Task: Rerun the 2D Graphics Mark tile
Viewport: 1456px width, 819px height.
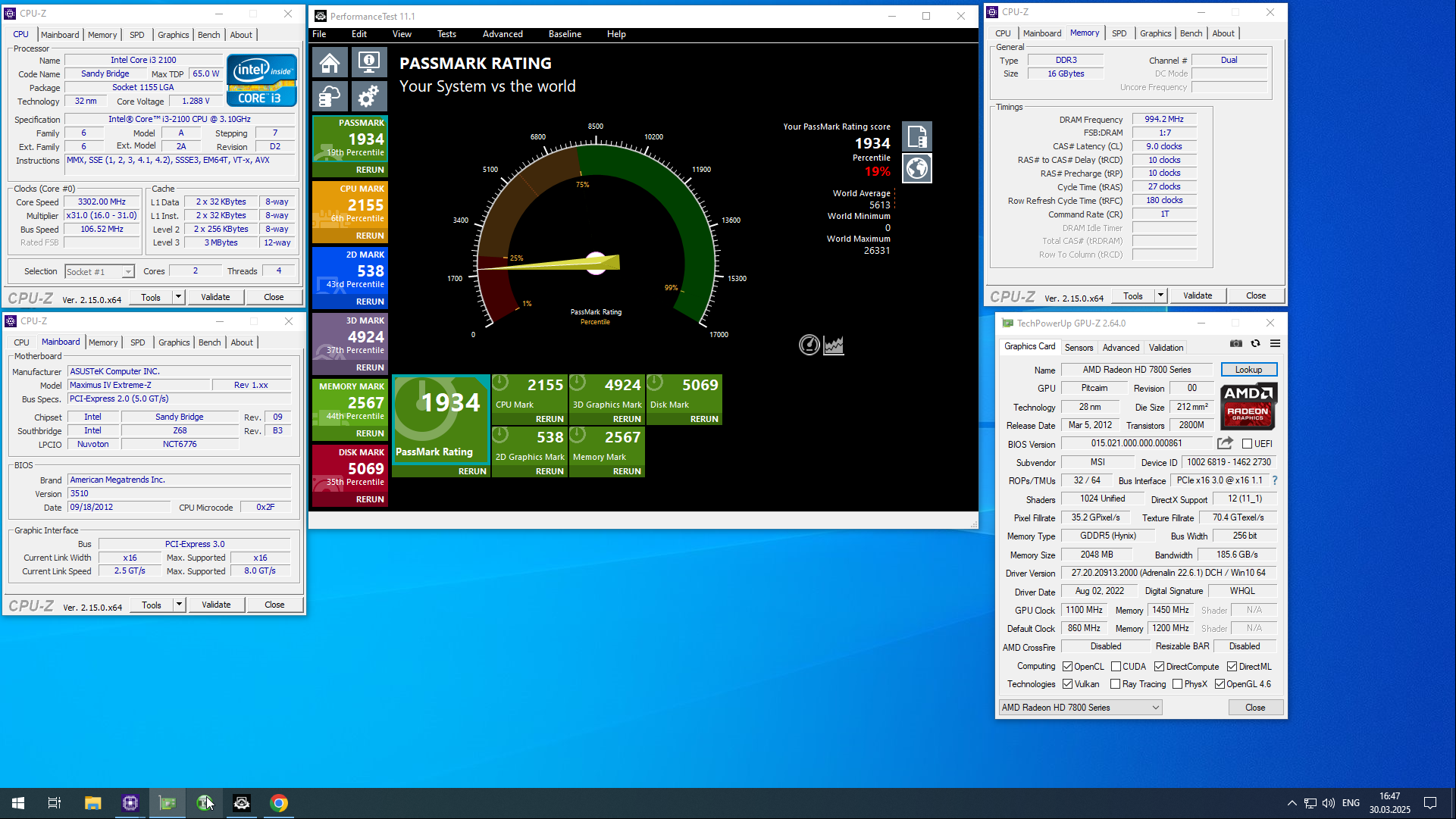Action: click(550, 471)
